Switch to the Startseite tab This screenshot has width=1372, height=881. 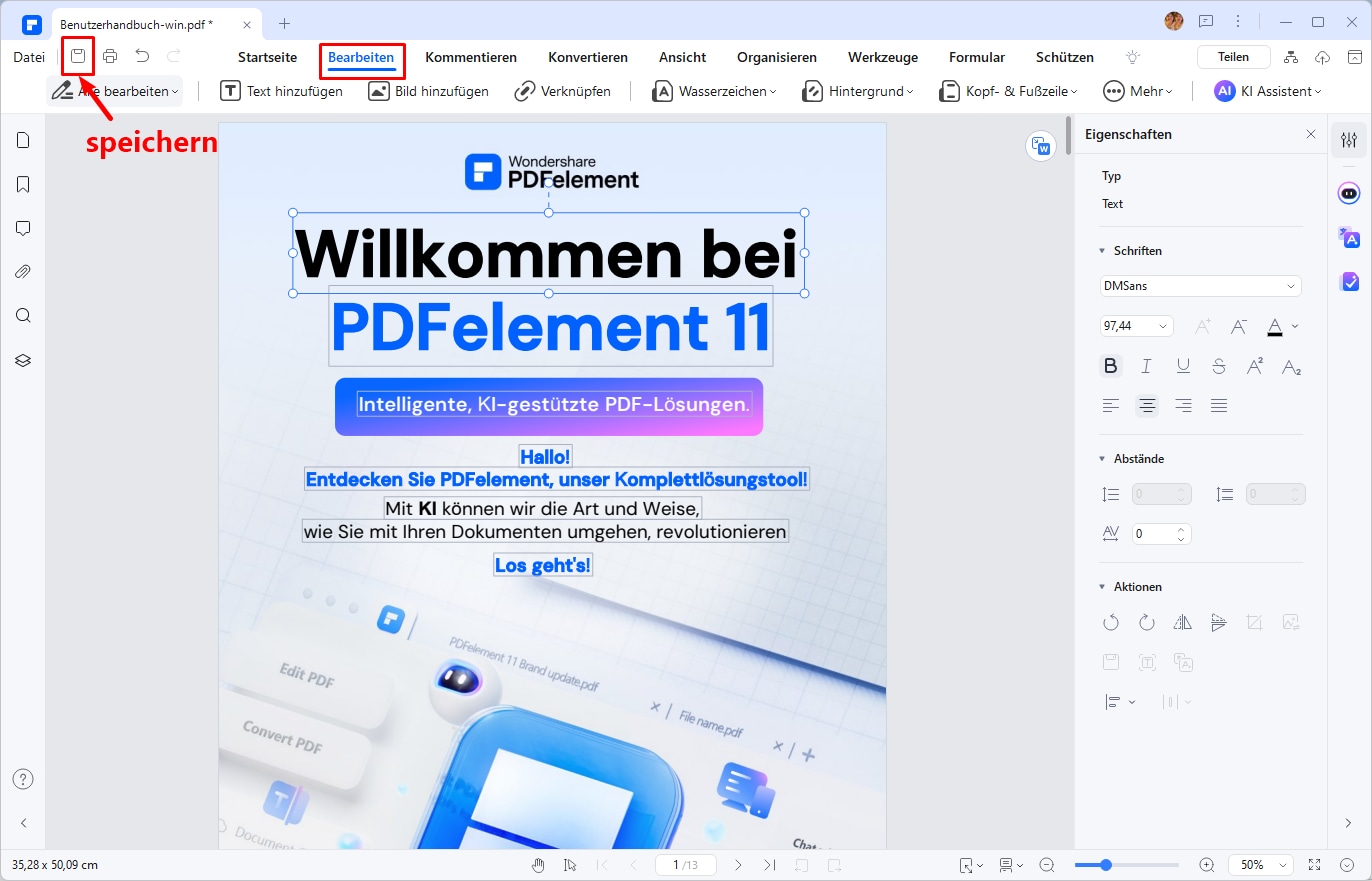click(x=267, y=57)
